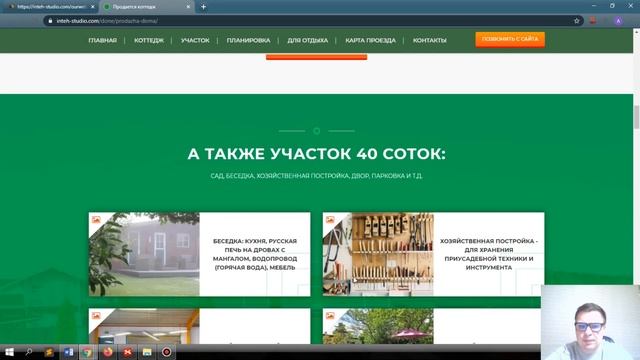This screenshot has width=640, height=360.
Task: Open the red browser extension icon
Action: tap(593, 21)
